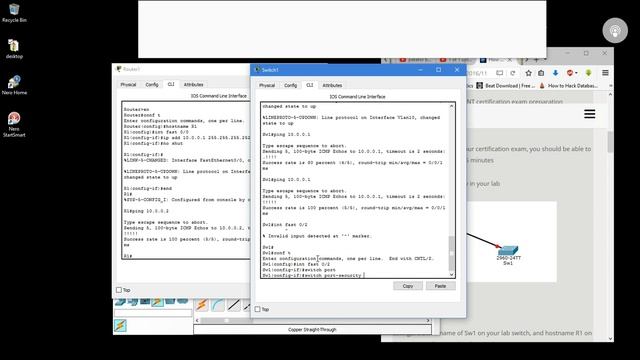Click Firefox page scrollbar down arrow
Viewport: 640px width, 360px height.
click(x=611, y=338)
